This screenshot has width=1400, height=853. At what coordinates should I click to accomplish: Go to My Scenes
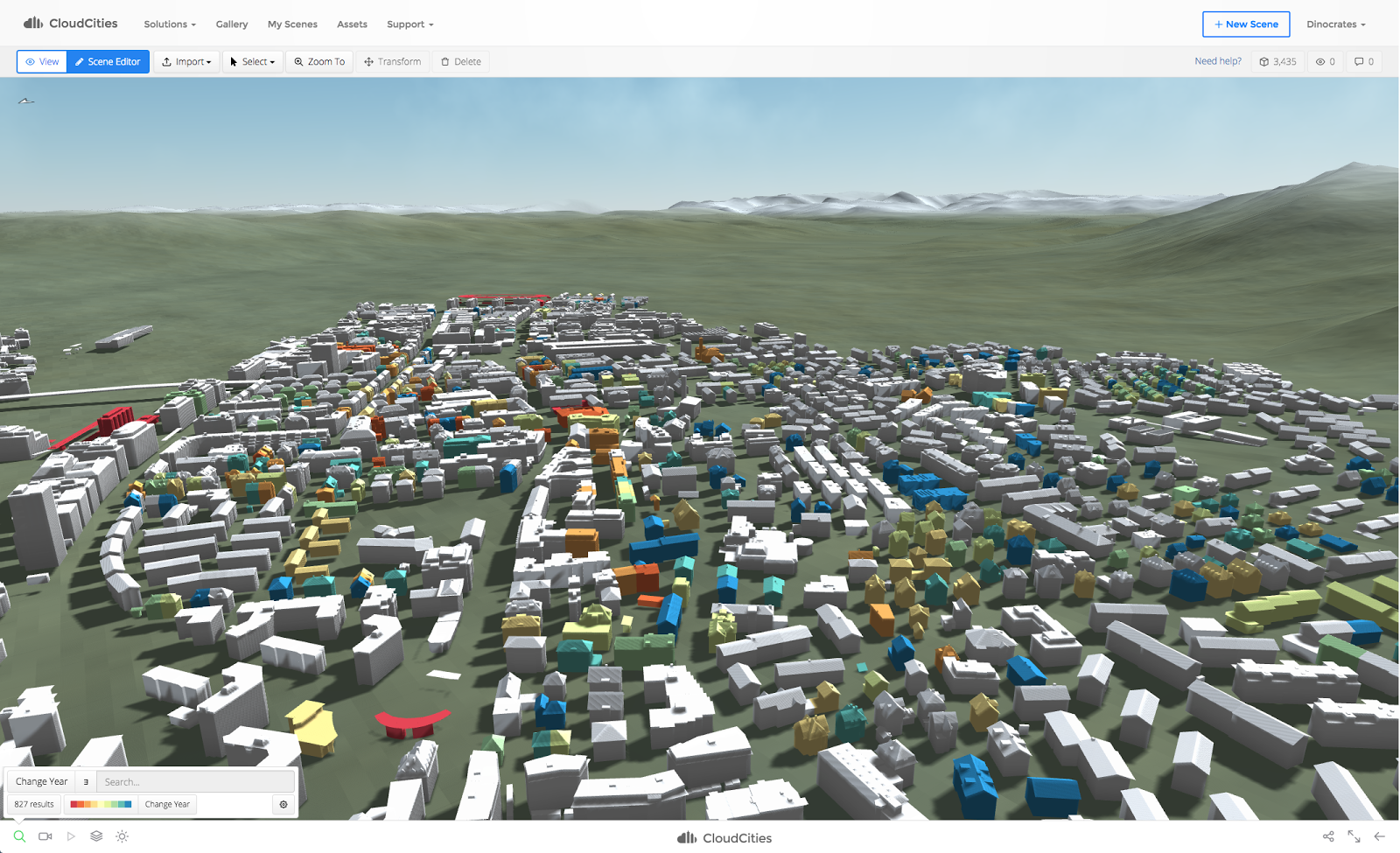[292, 24]
